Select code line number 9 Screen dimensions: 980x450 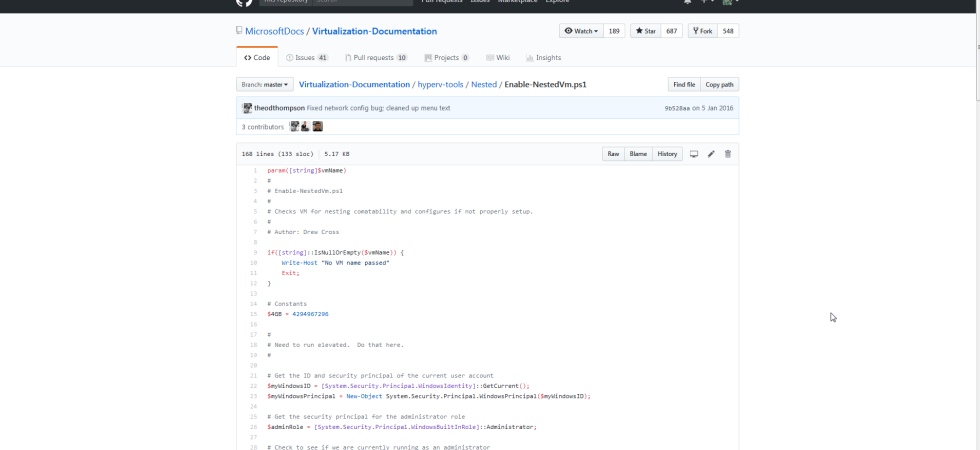point(254,252)
